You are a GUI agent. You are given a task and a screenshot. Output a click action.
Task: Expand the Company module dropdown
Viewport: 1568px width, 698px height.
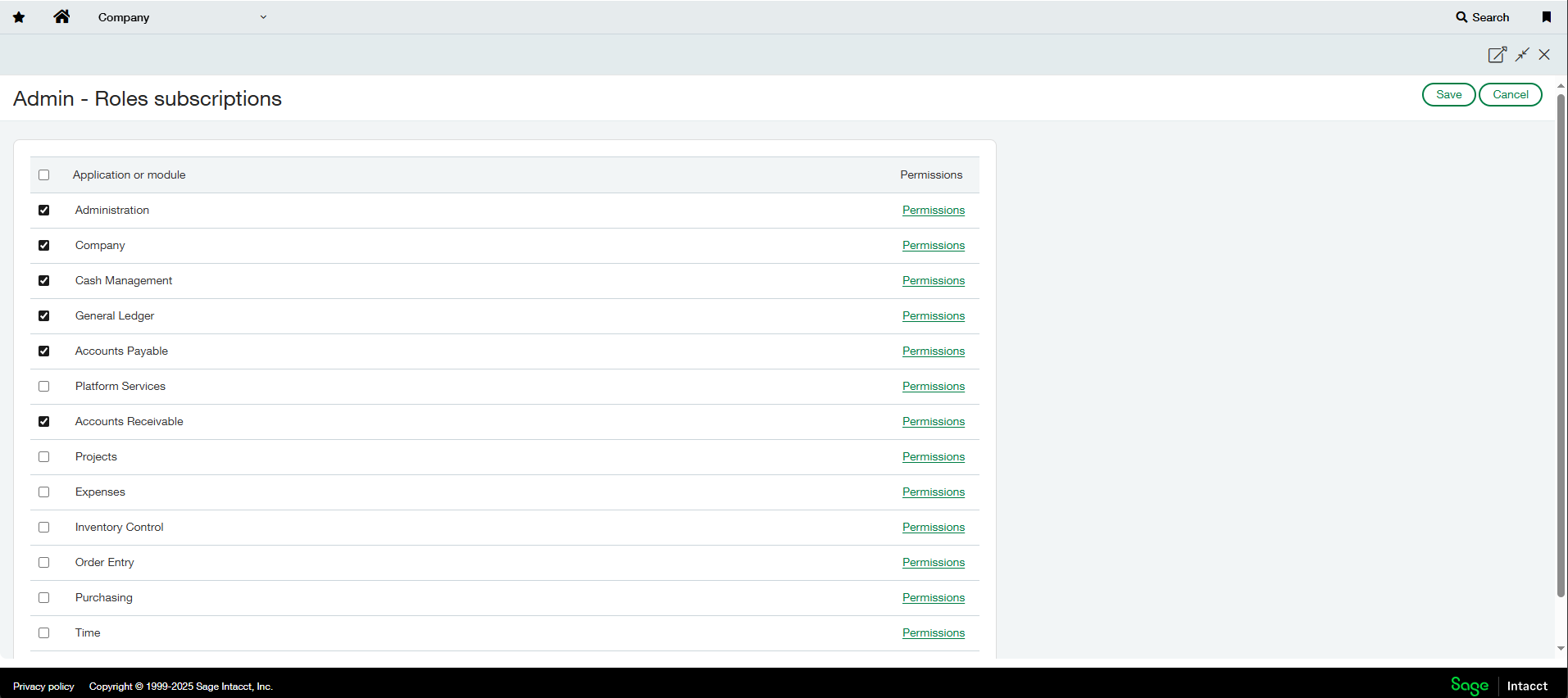263,17
